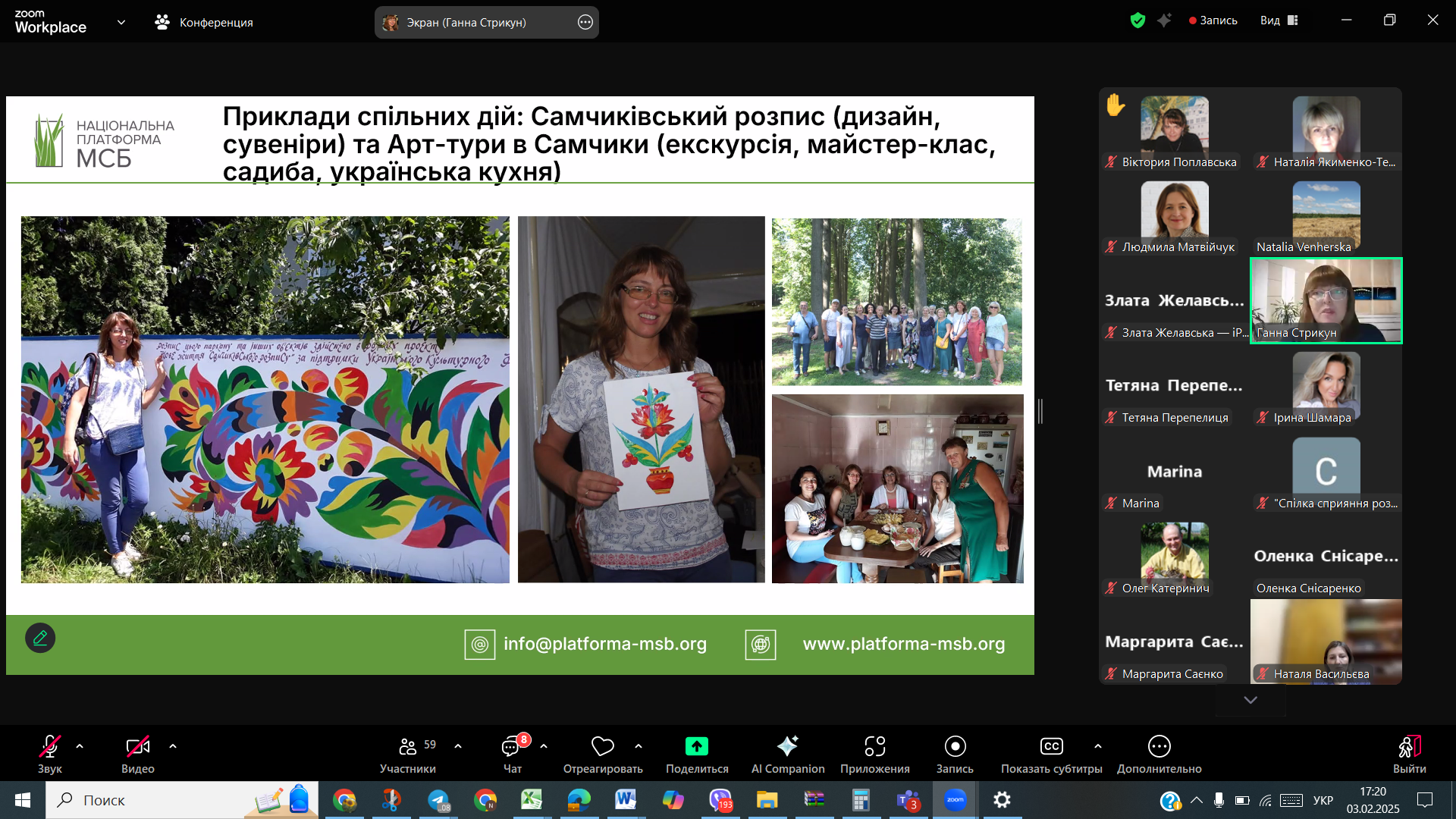Click the green Share screen icon
Screen dimensions: 1456x819
click(x=696, y=747)
